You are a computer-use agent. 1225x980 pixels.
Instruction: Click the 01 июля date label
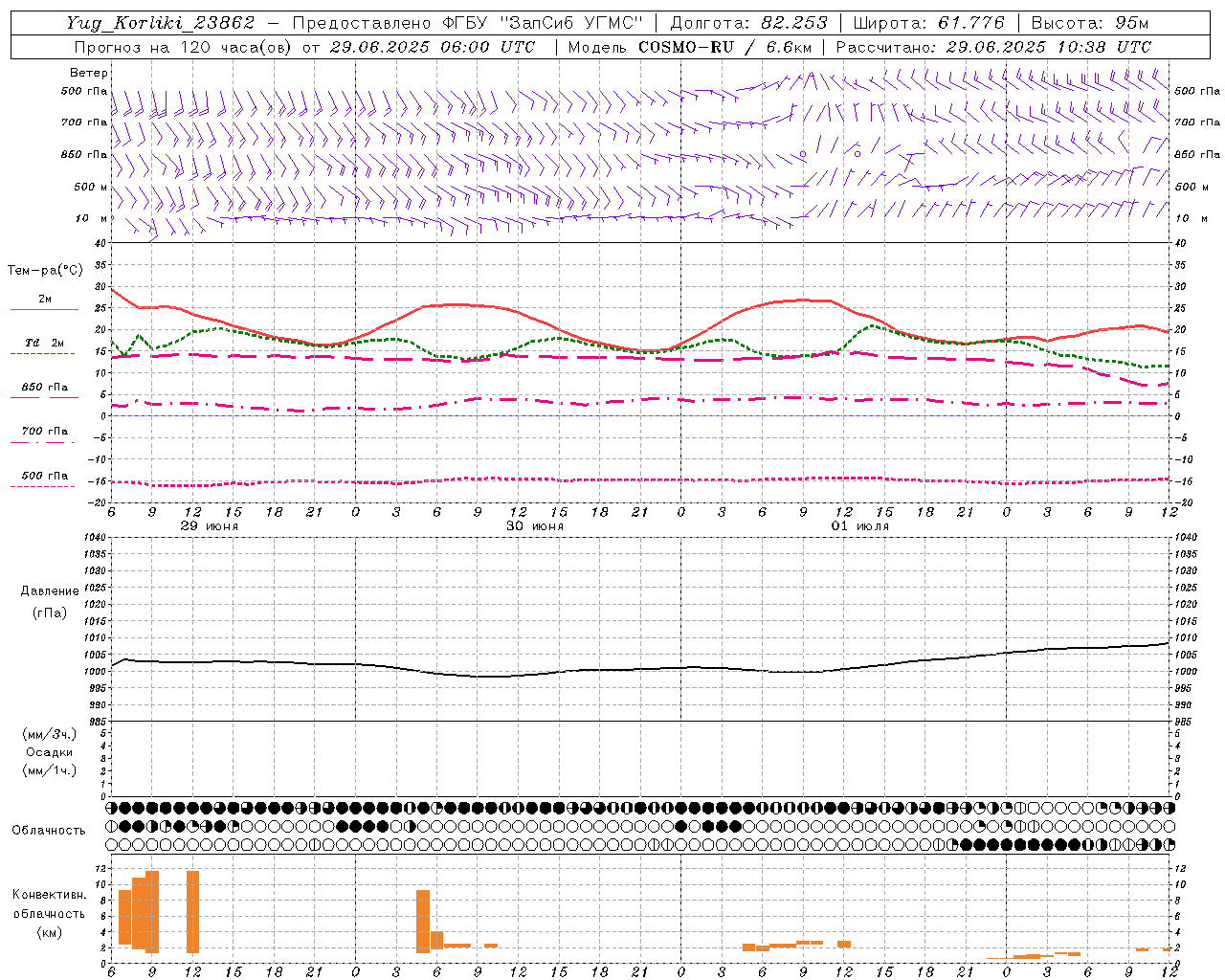click(860, 526)
